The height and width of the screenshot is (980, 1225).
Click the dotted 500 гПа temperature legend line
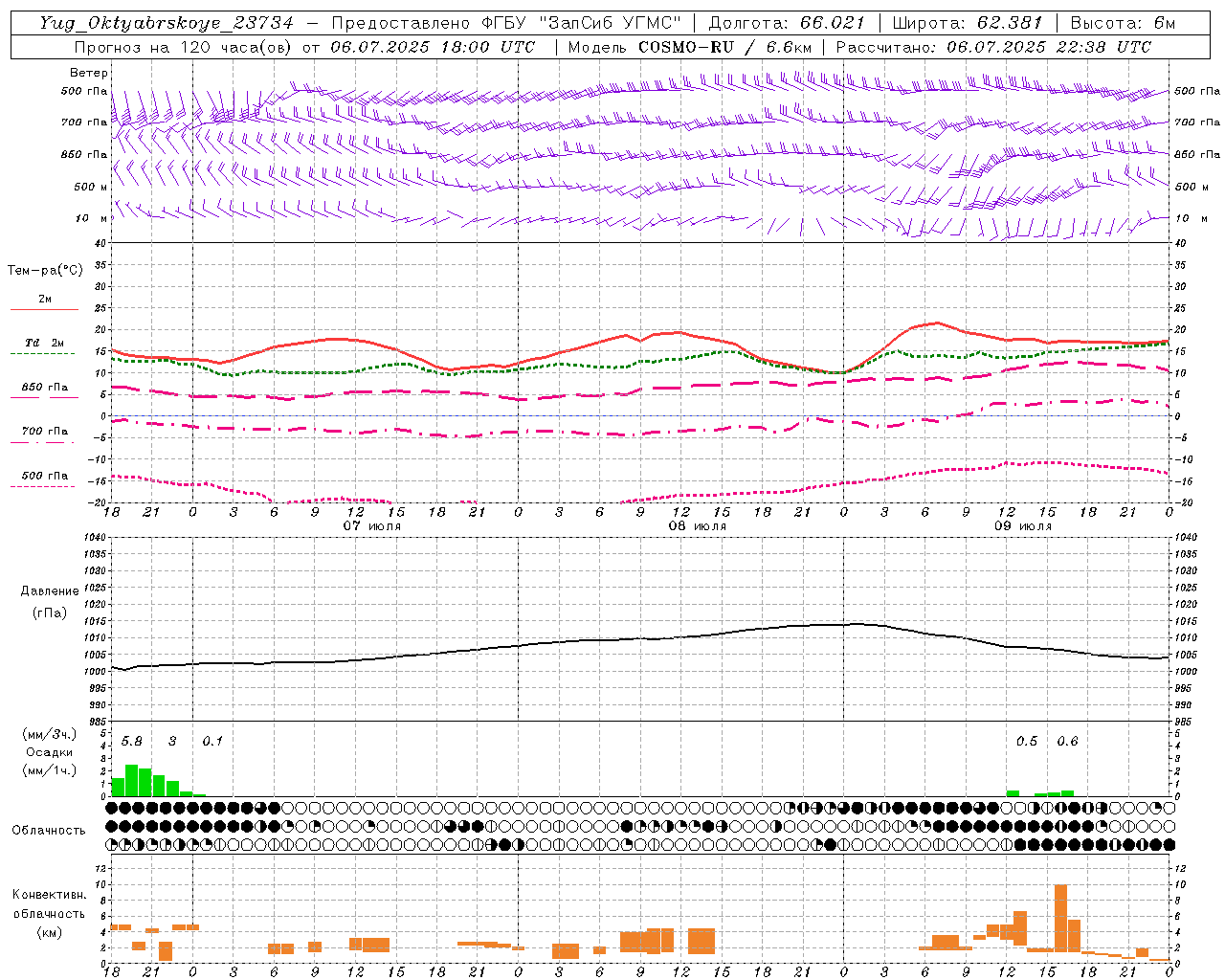point(42,486)
